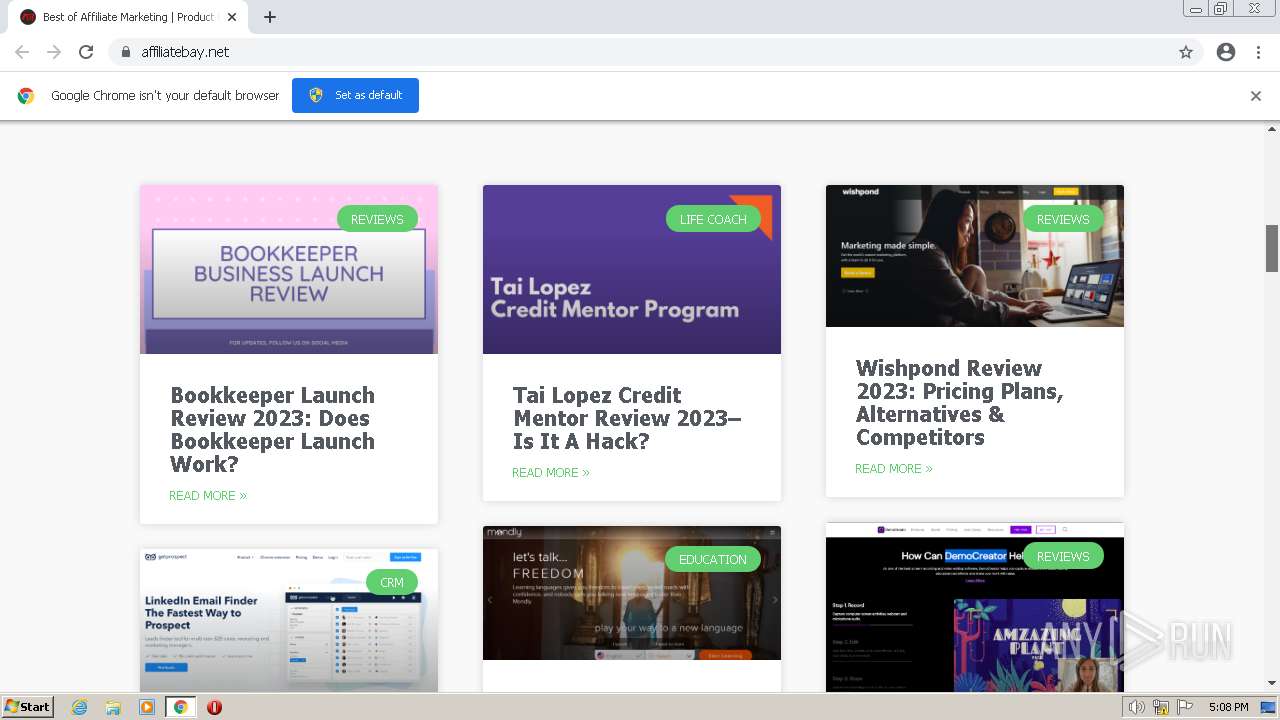Screen dimensions: 1280x720
Task: Open Mondly language thumbnail image
Action: point(632,593)
